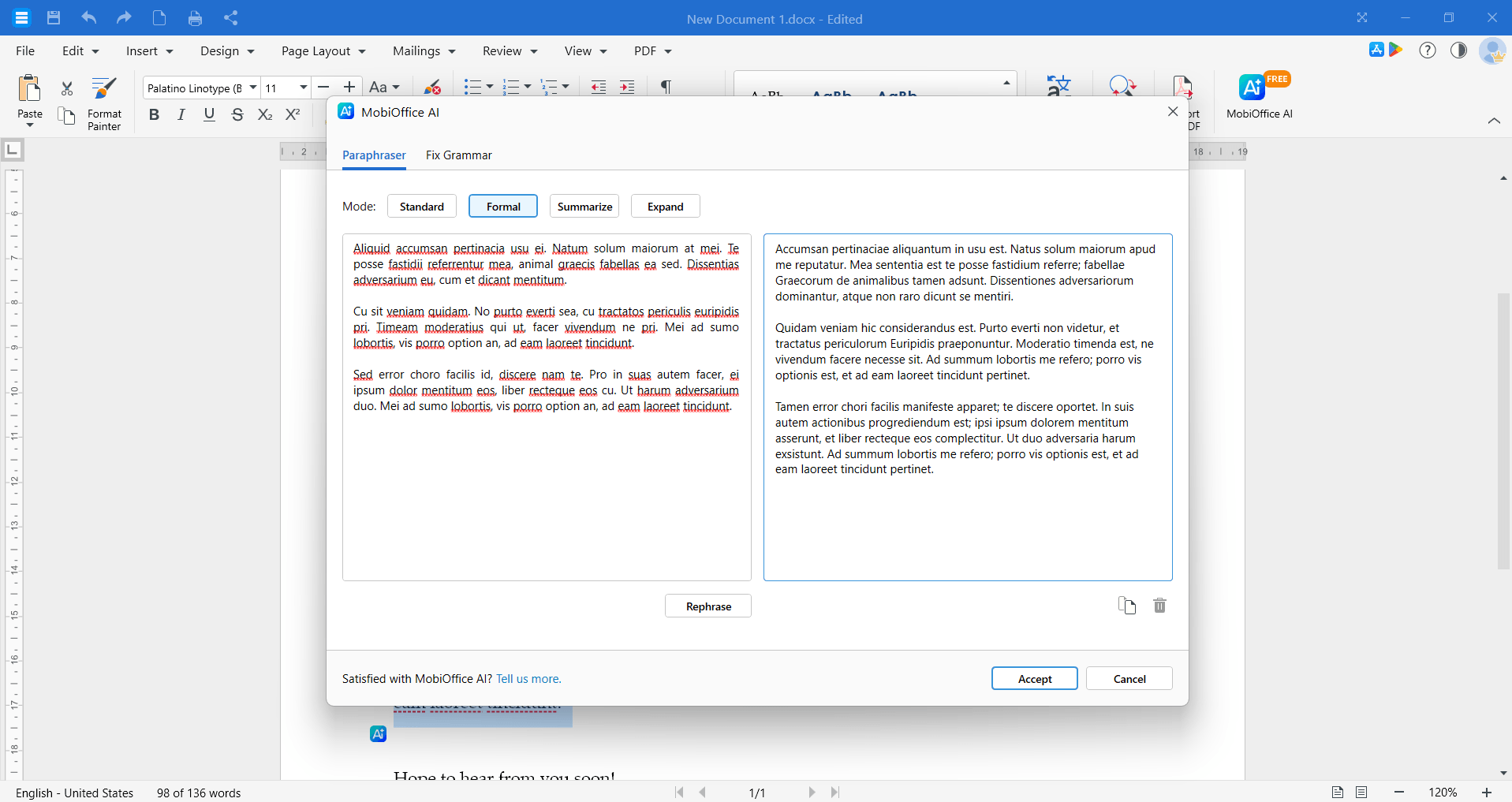Select the Paraphraser tab
The height and width of the screenshot is (802, 1512).
(374, 155)
